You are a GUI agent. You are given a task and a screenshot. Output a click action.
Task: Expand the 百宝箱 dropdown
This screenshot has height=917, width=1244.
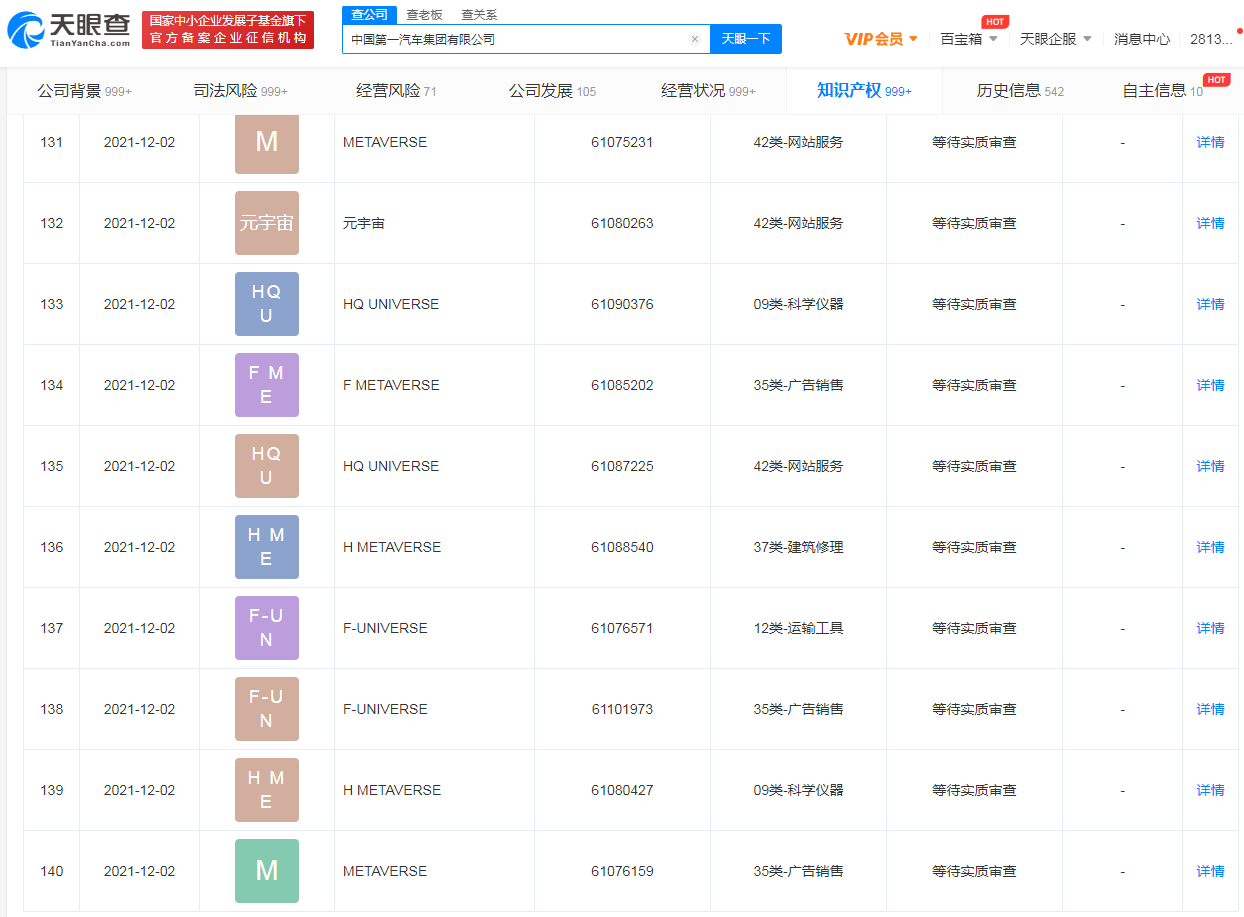pyautogui.click(x=961, y=38)
